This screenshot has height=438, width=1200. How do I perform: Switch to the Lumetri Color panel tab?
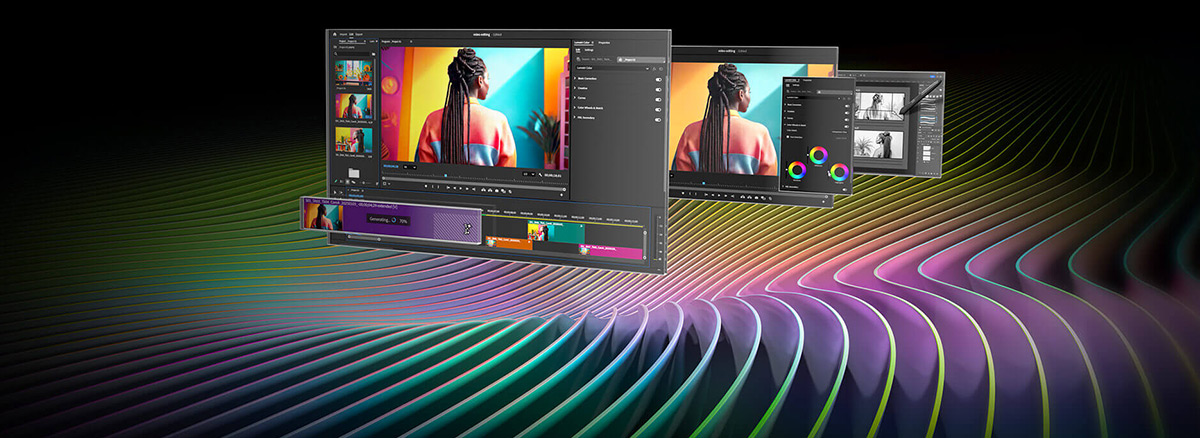pos(582,43)
